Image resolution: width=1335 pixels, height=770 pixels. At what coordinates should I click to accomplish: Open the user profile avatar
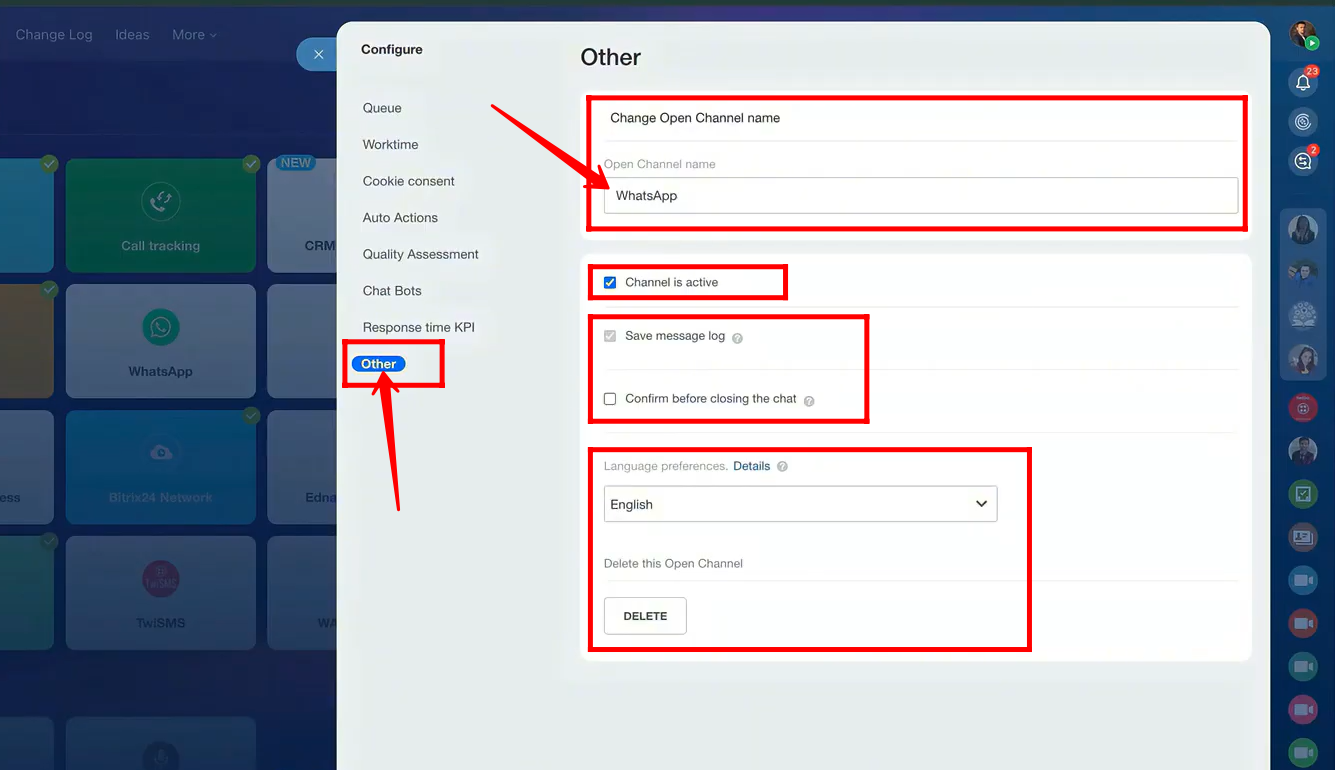click(1302, 35)
